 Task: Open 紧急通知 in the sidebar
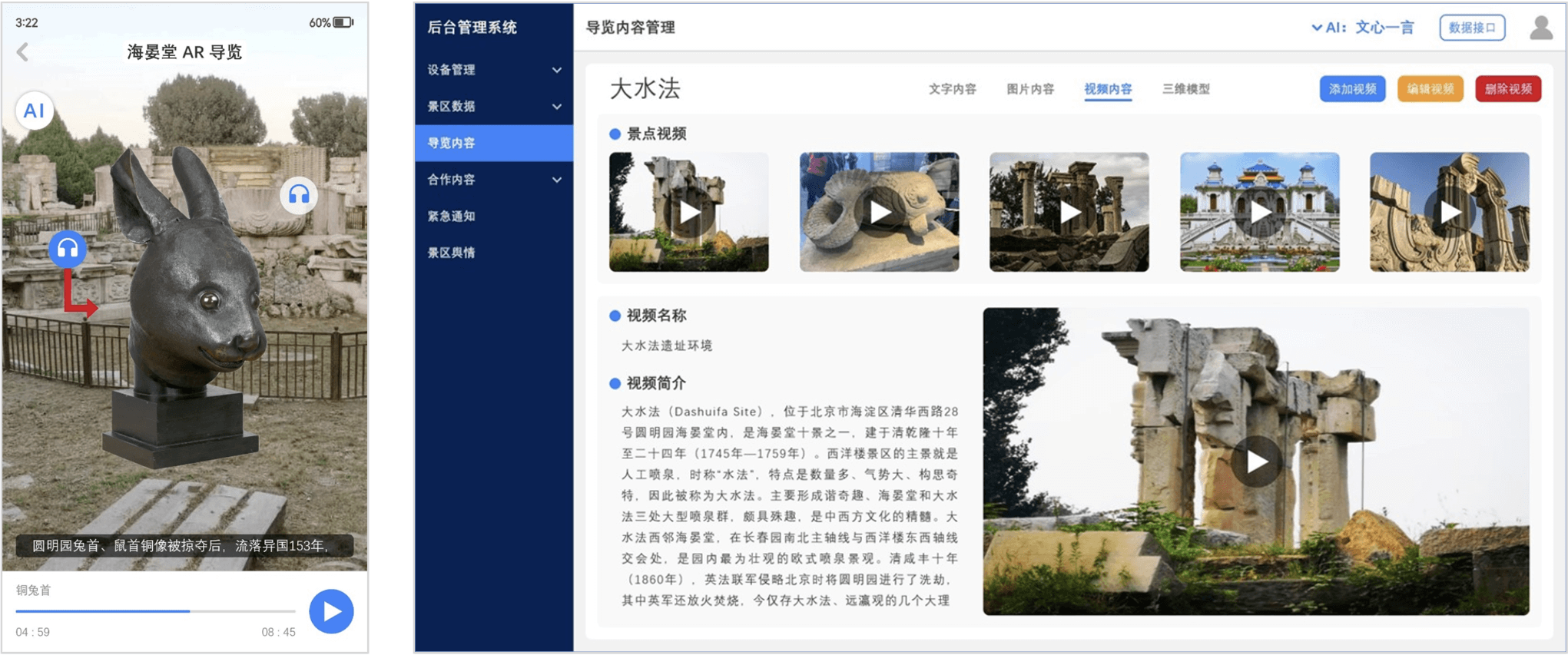452,217
